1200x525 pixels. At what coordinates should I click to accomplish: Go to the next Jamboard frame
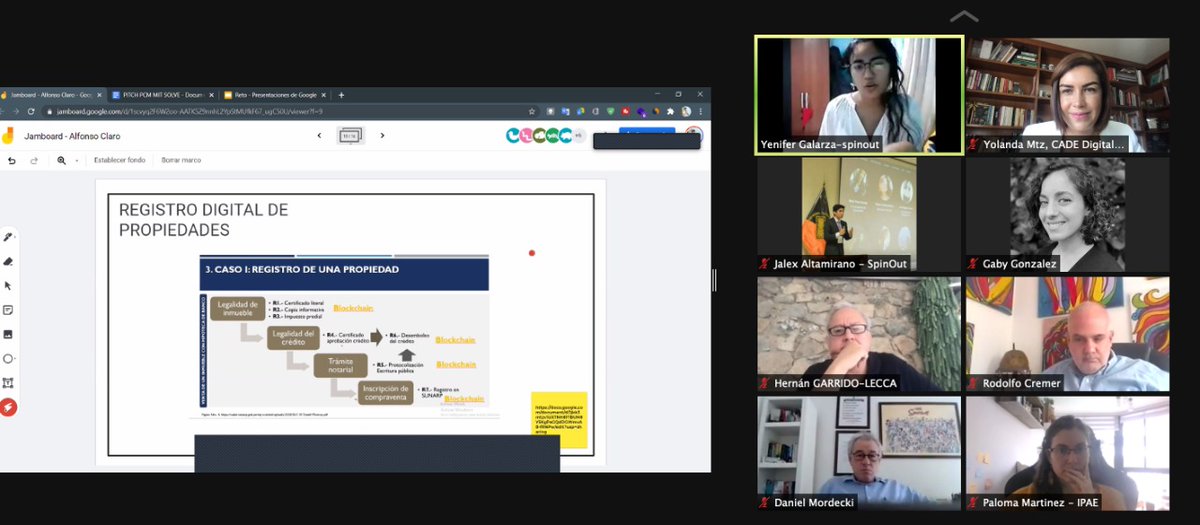coord(382,136)
